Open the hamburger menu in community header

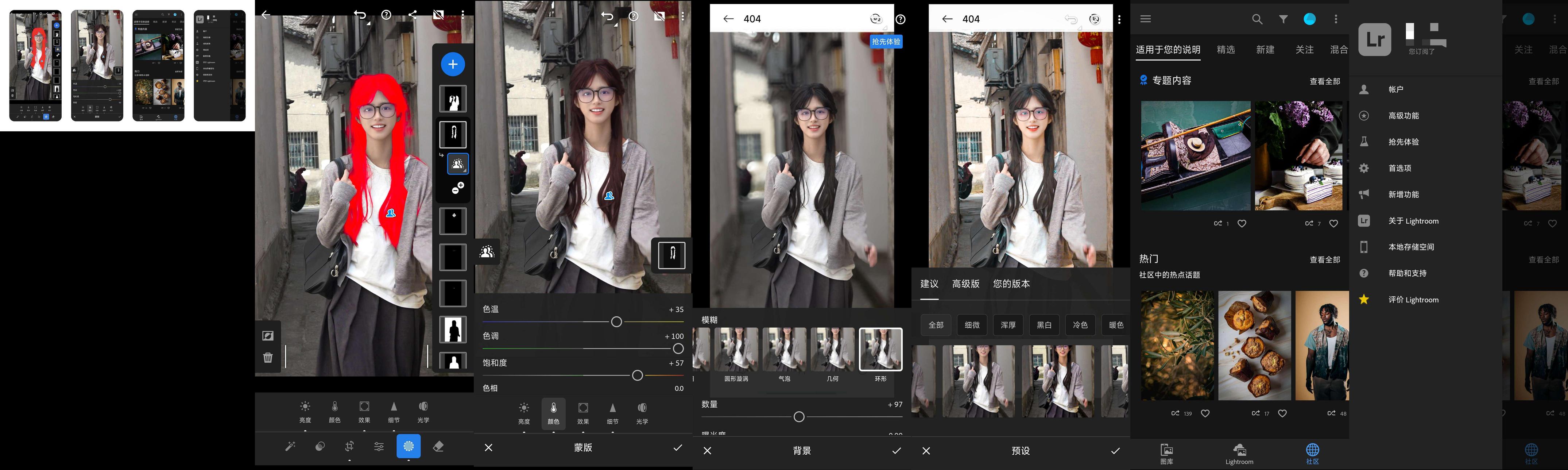[x=1146, y=19]
